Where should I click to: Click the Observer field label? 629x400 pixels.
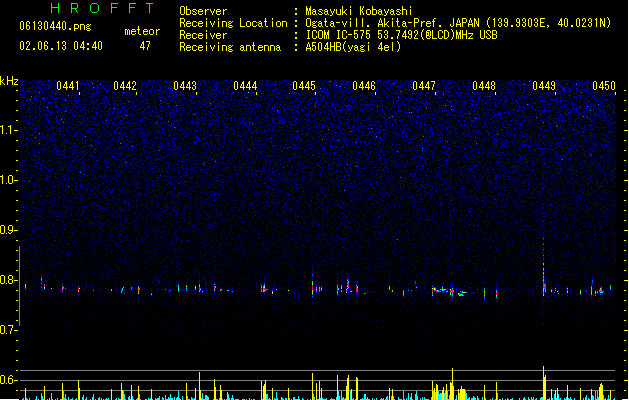tap(203, 11)
